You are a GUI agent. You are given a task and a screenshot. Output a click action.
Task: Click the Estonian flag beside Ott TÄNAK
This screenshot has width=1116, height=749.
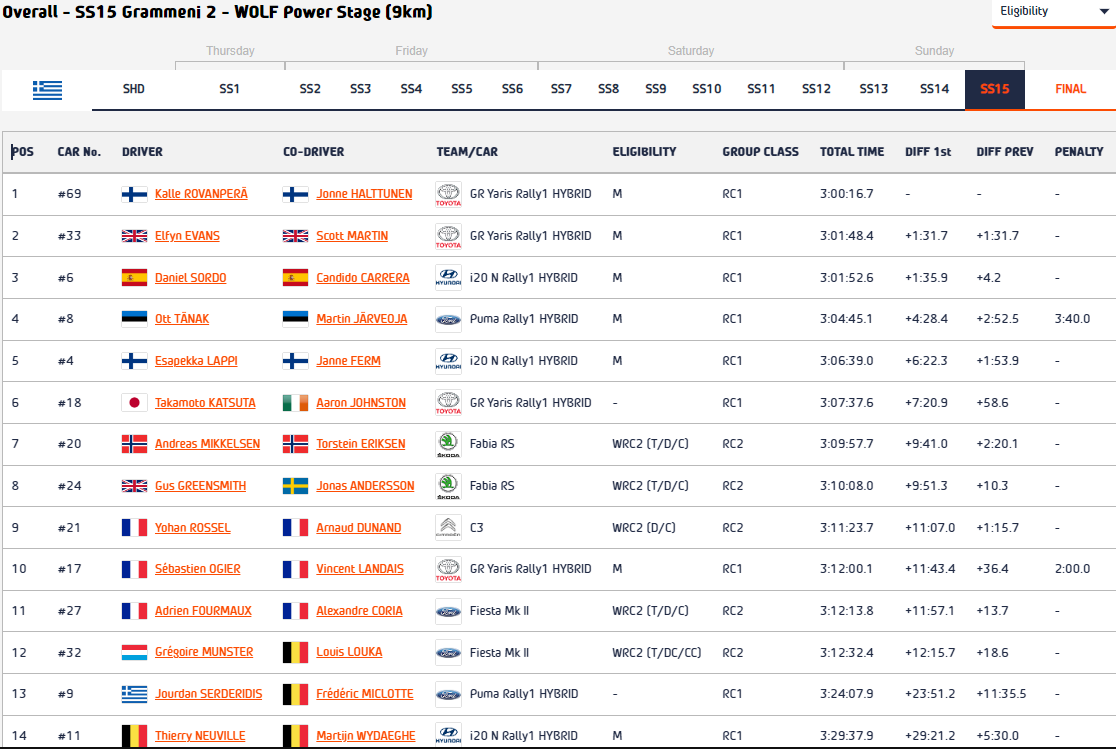pyautogui.click(x=135, y=319)
